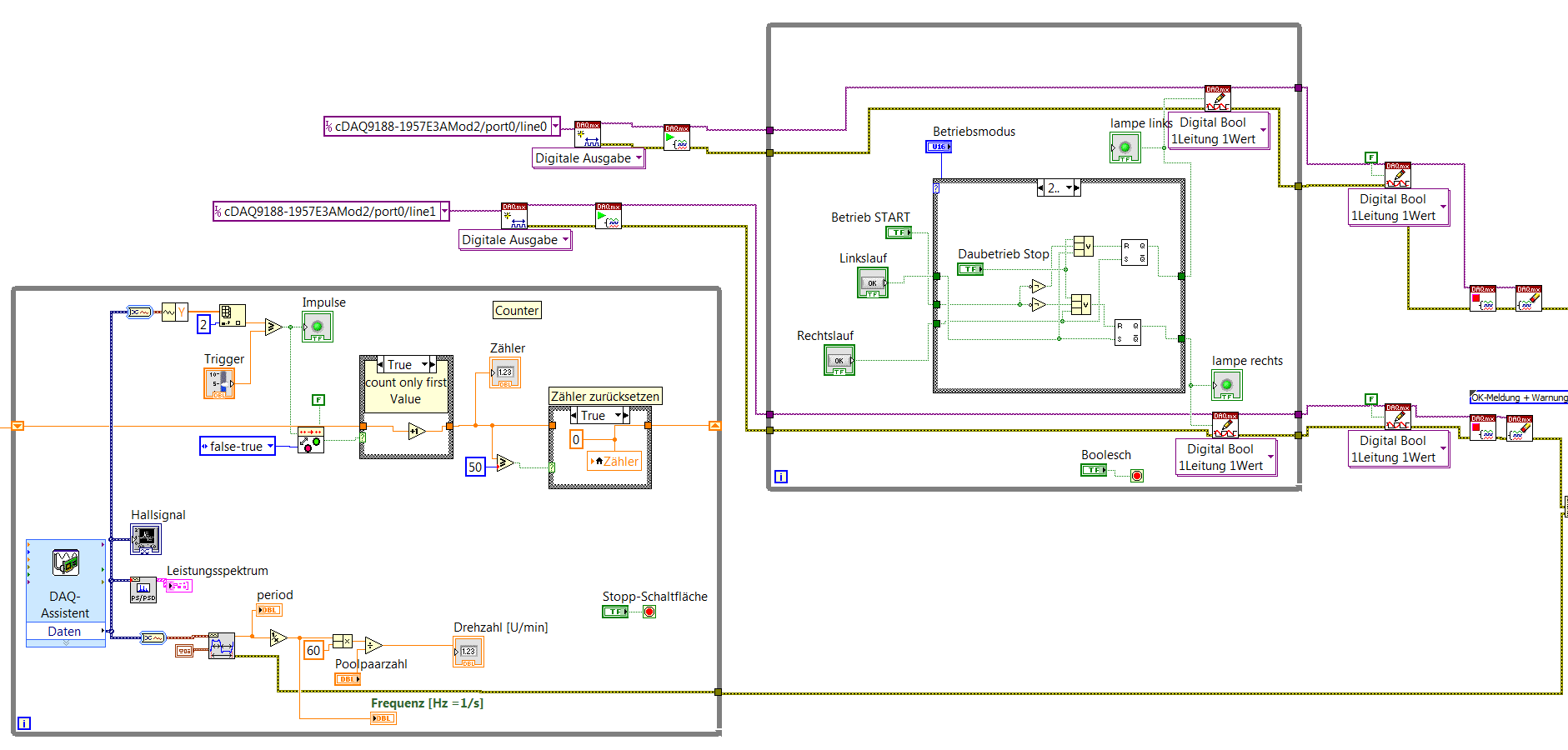Open the 2.. case selector dropdown
This screenshot has width=1568, height=750.
click(1069, 188)
